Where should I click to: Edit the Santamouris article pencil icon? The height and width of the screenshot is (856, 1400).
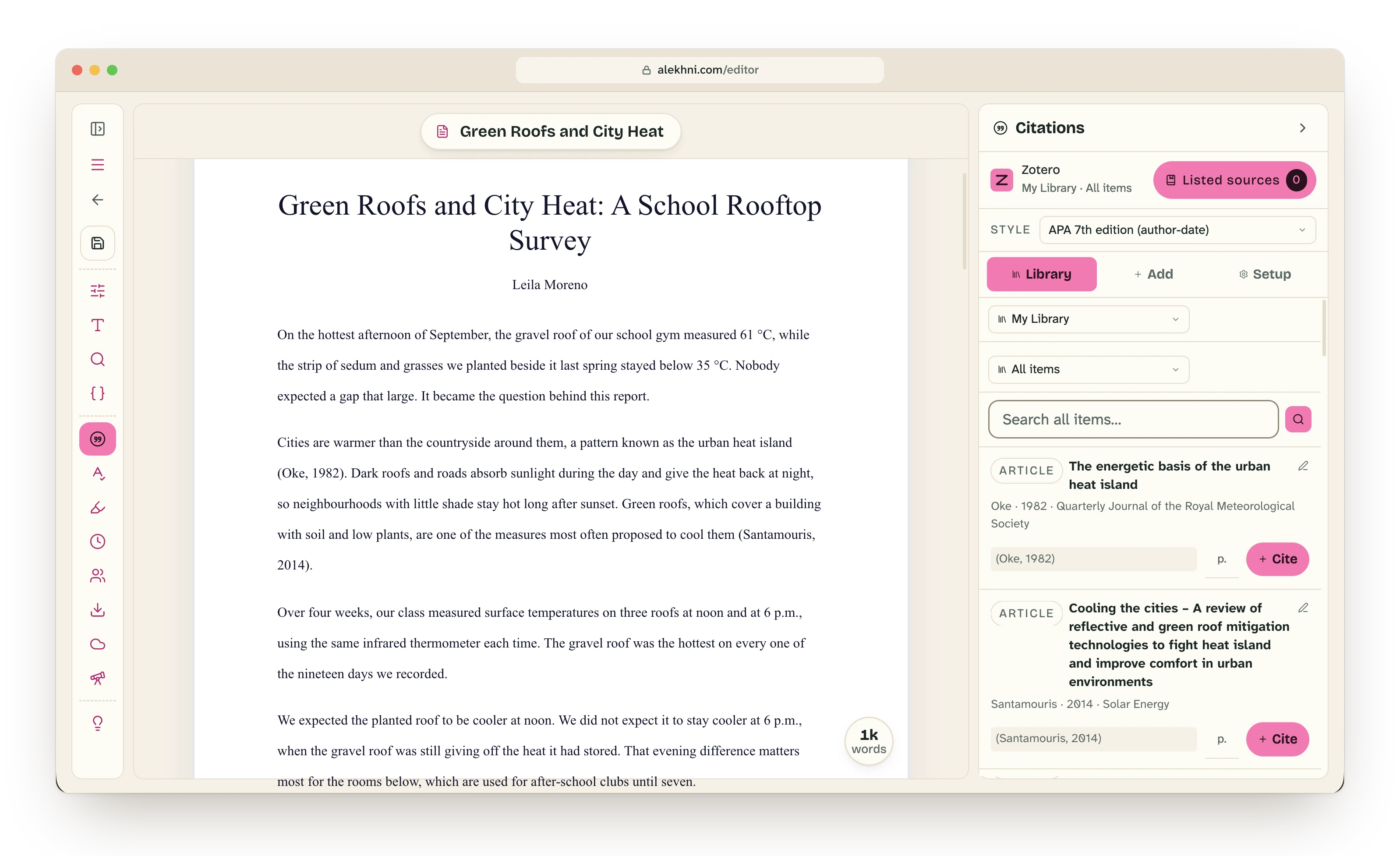click(1303, 608)
